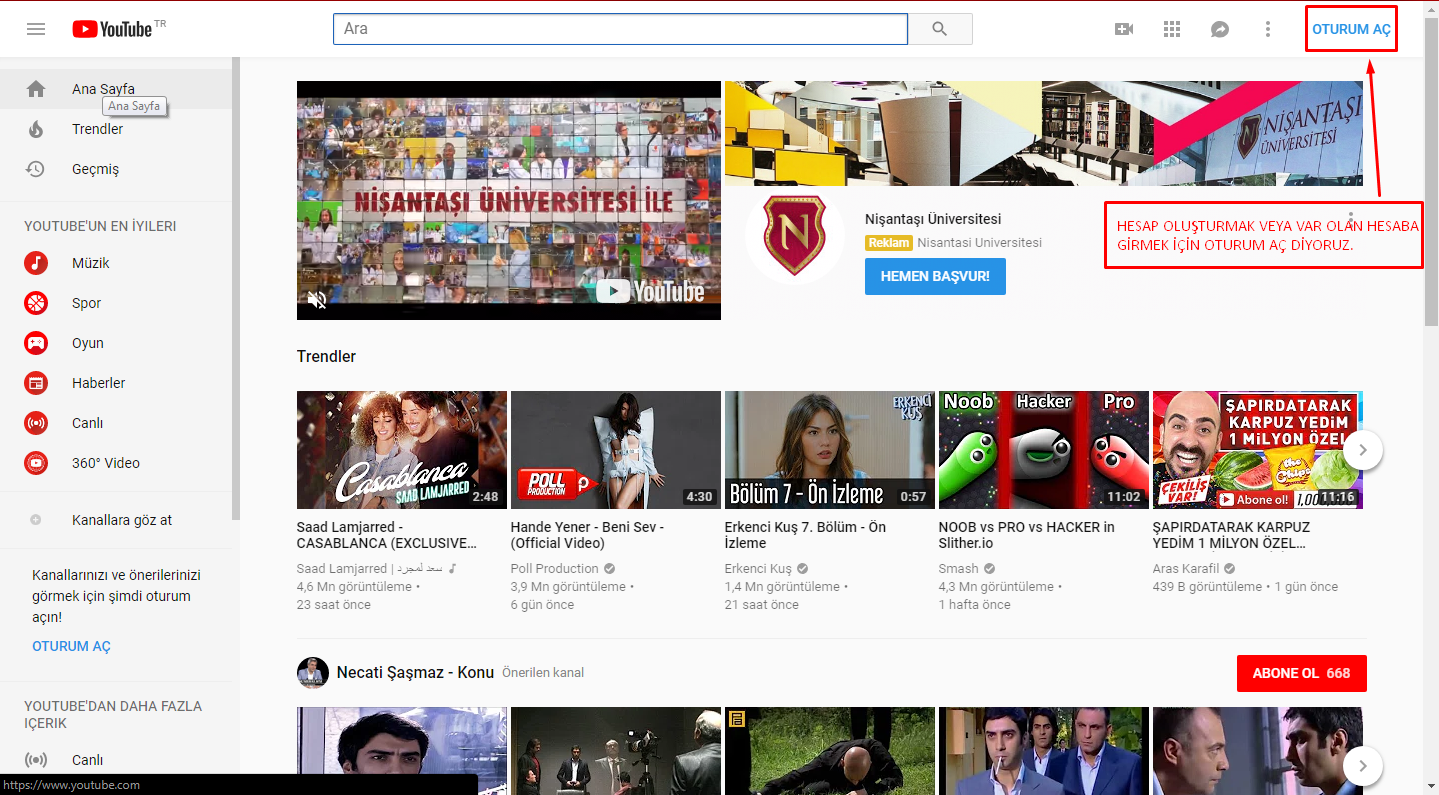Open Hande Yener - Beni Sev title

[587, 535]
